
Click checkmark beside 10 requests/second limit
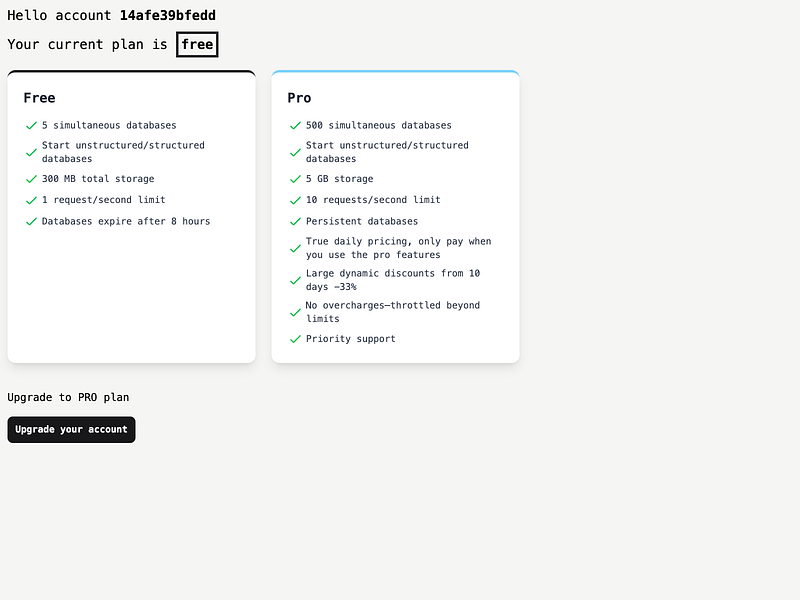point(295,200)
